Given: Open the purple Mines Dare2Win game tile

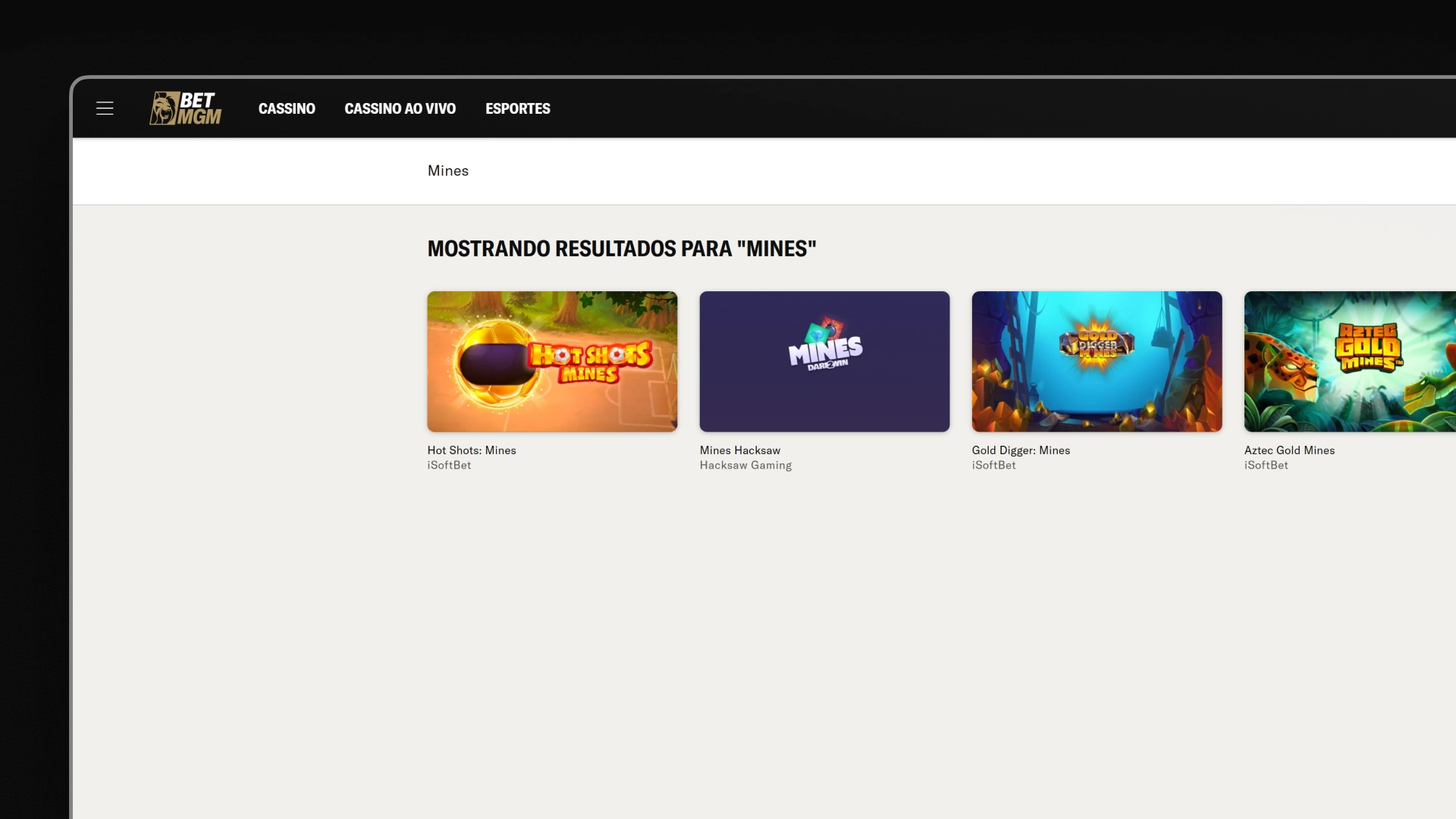Looking at the screenshot, I should (824, 362).
